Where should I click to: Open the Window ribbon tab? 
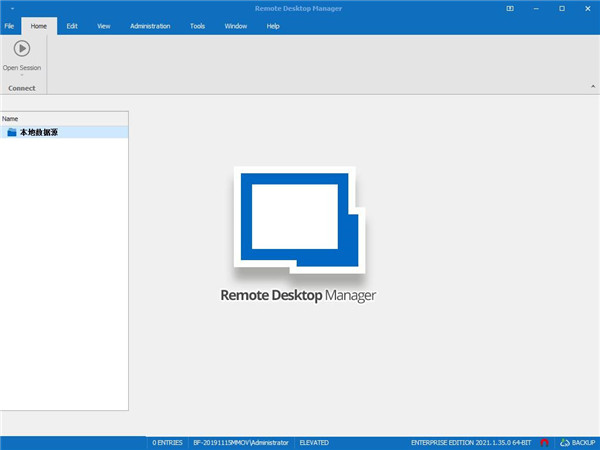[236, 26]
